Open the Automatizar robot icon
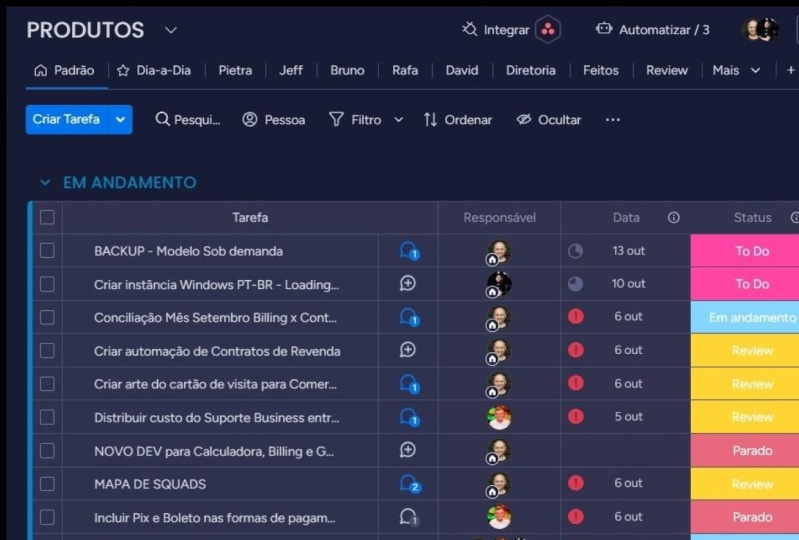Screen dimensions: 799x540 604,29
